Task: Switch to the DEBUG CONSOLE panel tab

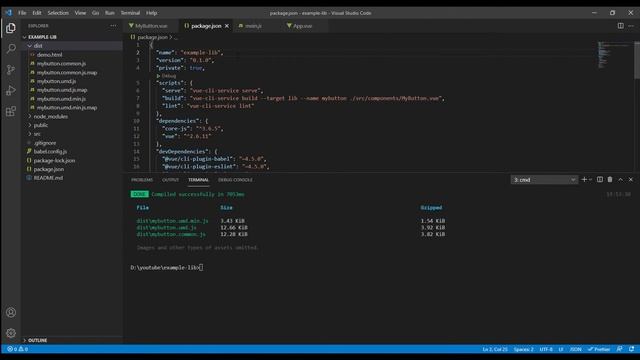Action: point(235,180)
